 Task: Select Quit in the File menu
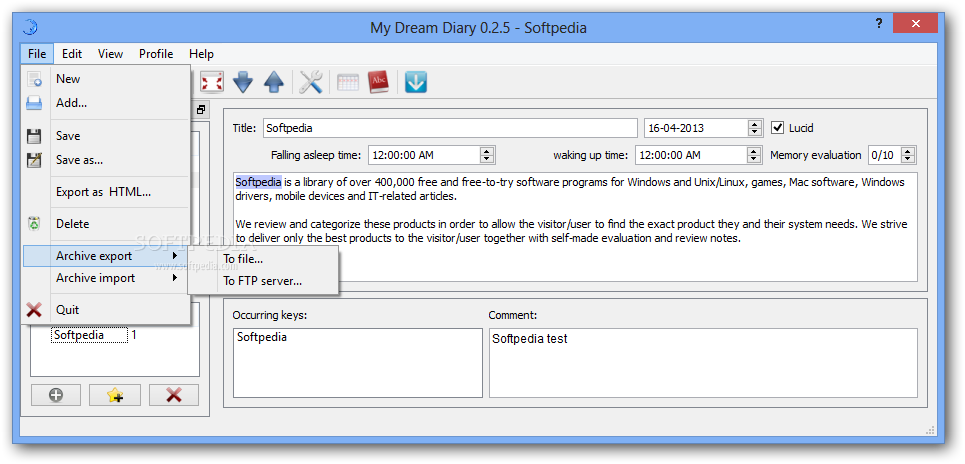(x=106, y=310)
